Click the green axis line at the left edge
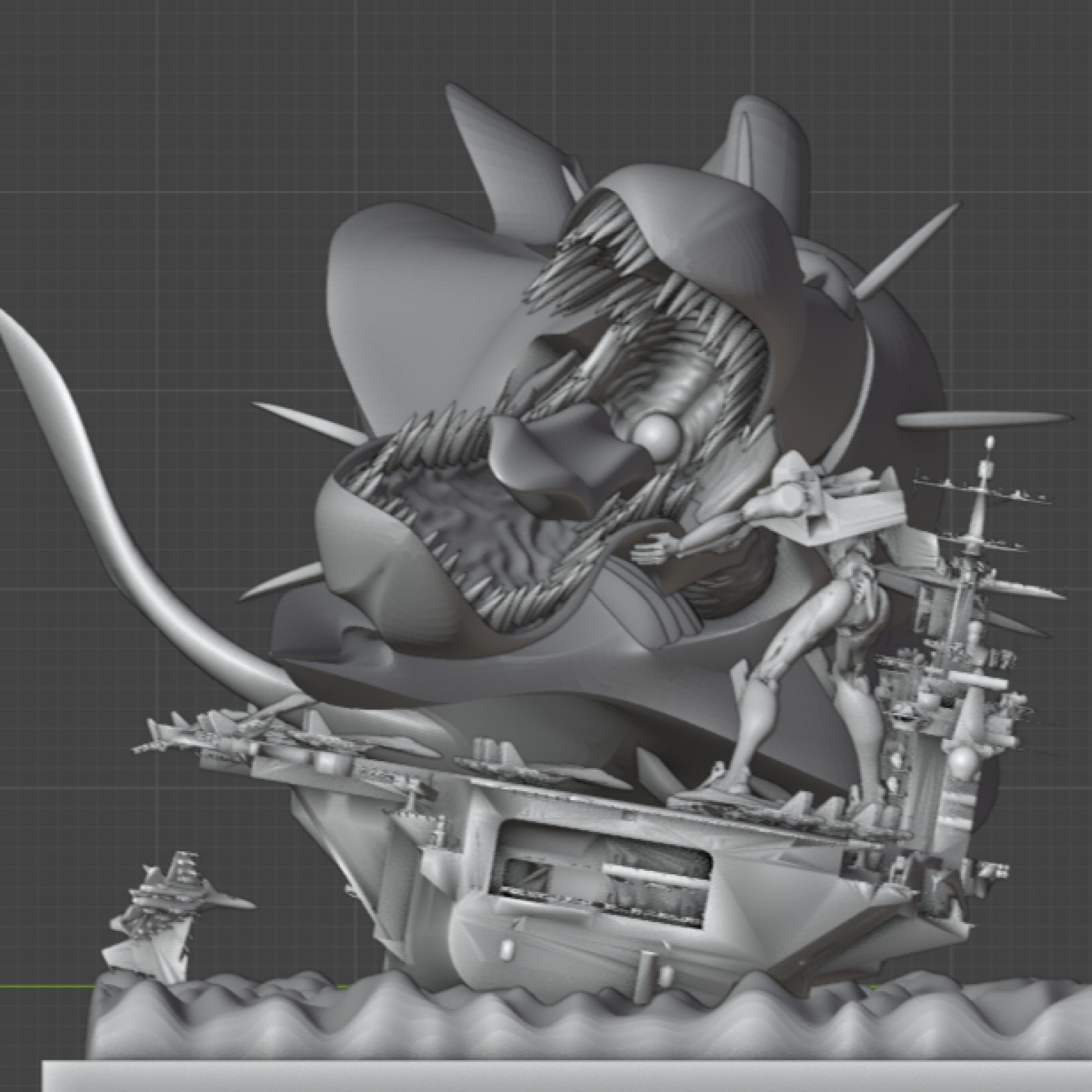 (x=41, y=986)
